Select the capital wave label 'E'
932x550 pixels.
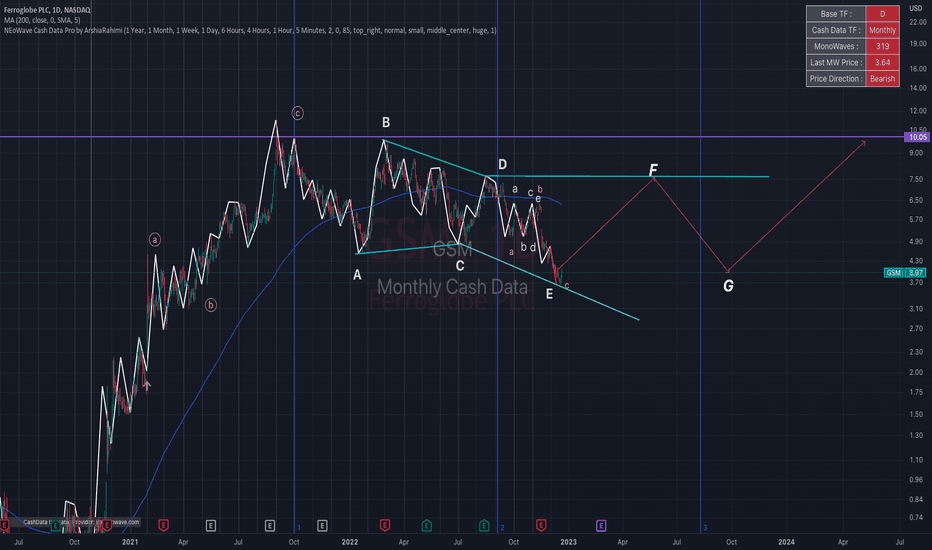(549, 294)
